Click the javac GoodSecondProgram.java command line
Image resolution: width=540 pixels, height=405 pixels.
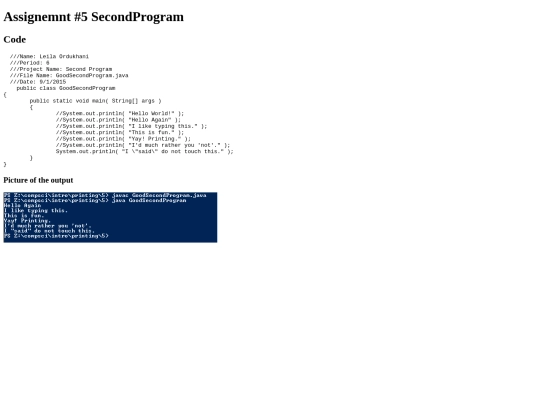pos(105,195)
